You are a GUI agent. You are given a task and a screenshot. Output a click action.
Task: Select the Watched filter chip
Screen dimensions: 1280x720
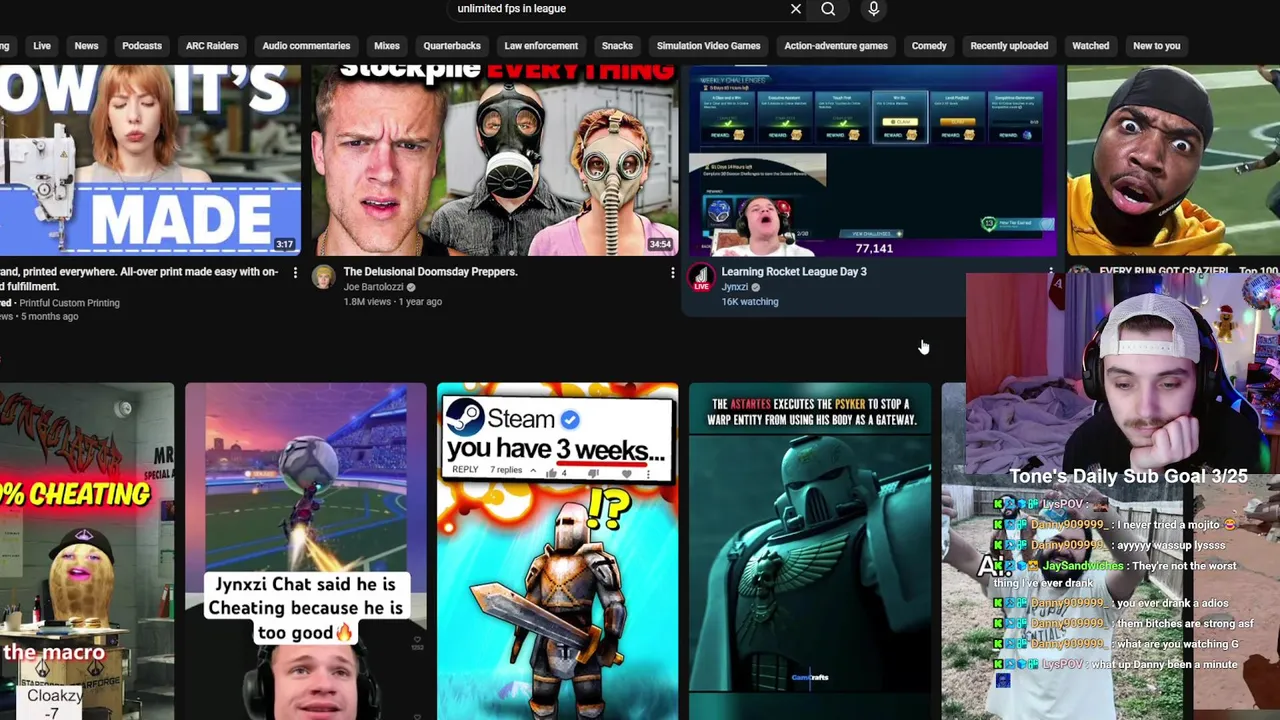pos(1091,46)
